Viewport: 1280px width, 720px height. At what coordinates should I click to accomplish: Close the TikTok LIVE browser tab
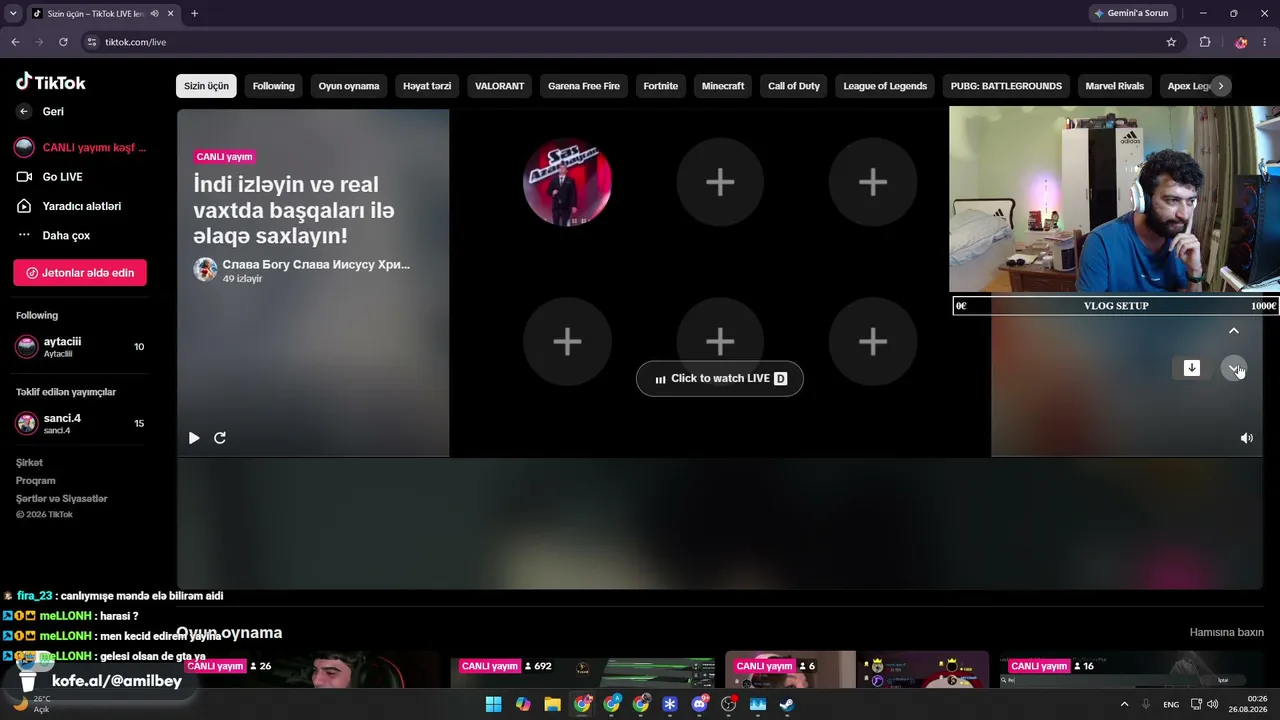point(170,14)
